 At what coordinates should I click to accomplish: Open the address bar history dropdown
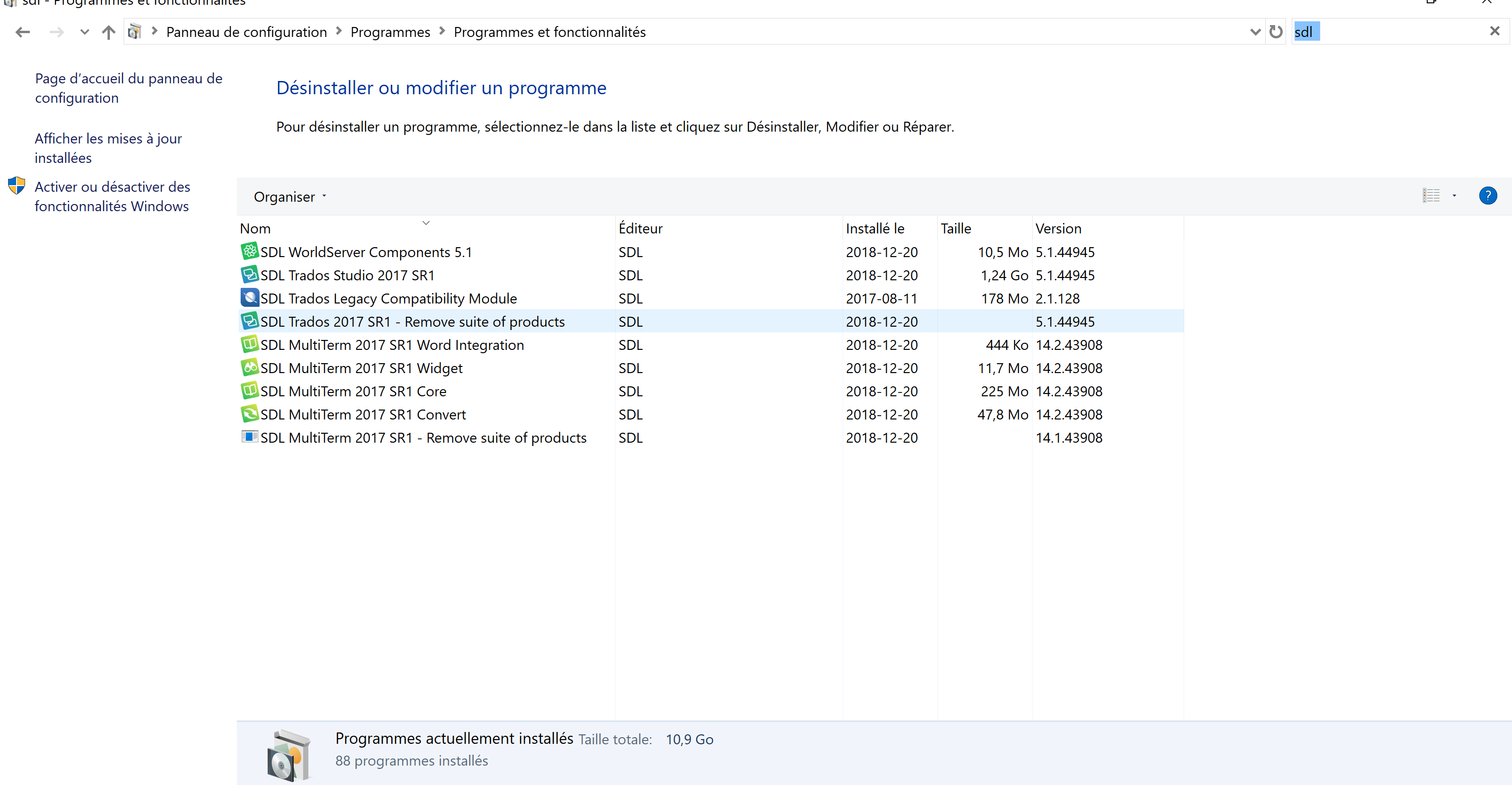click(x=1255, y=32)
